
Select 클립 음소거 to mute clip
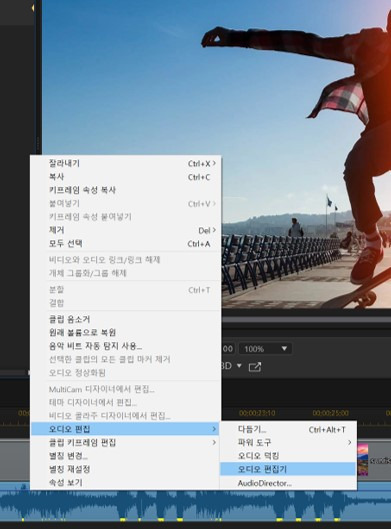125,319
